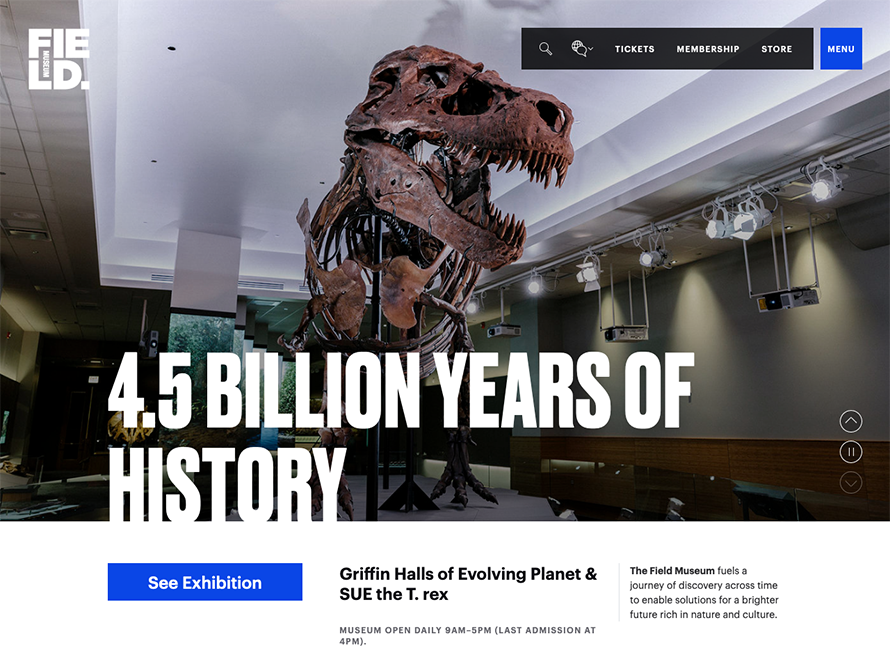890x650 pixels.
Task: Open the blue MENU button
Action: (840, 49)
